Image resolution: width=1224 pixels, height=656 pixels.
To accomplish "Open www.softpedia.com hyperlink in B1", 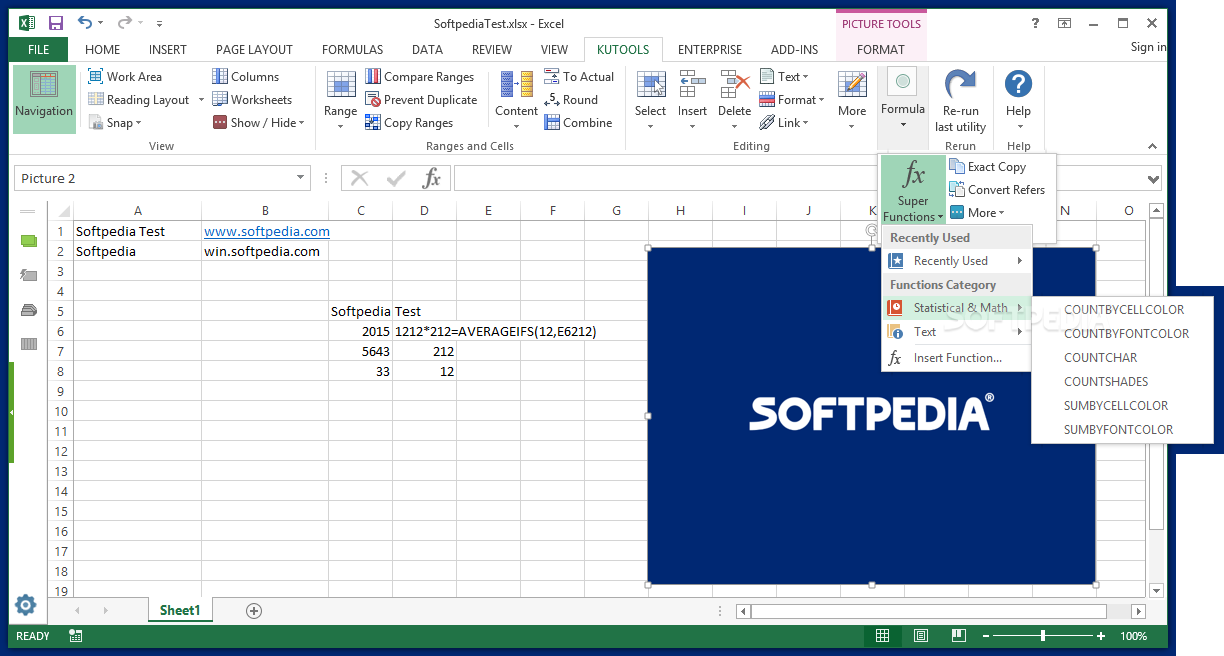I will (x=267, y=231).
